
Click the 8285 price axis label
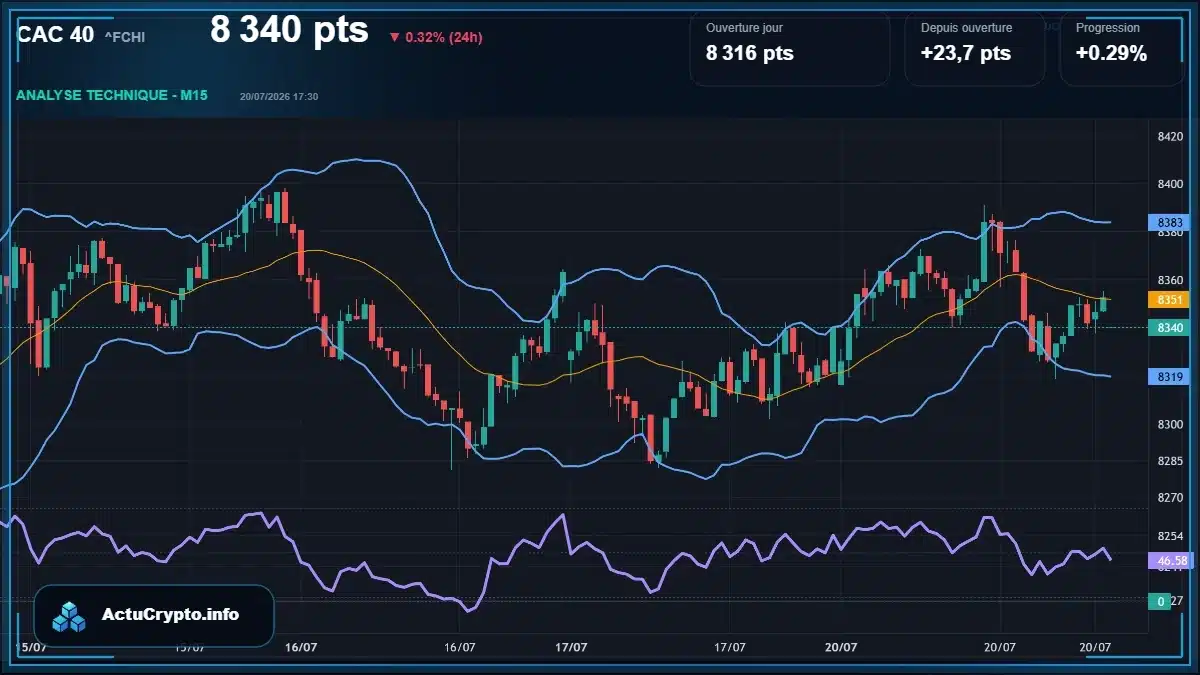click(1170, 461)
